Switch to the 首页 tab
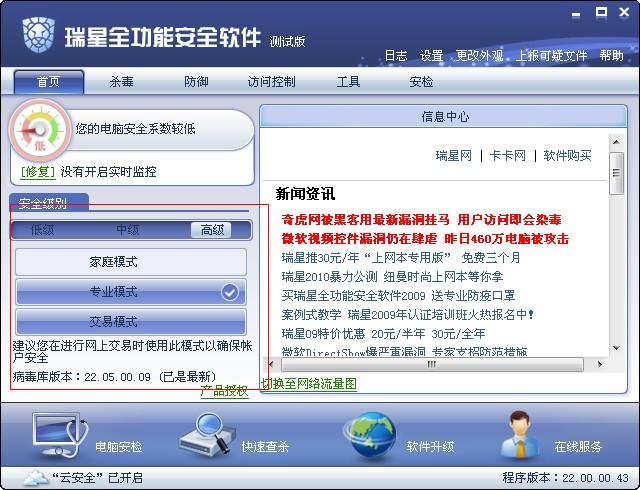The width and height of the screenshot is (640, 490). pyautogui.click(x=49, y=82)
